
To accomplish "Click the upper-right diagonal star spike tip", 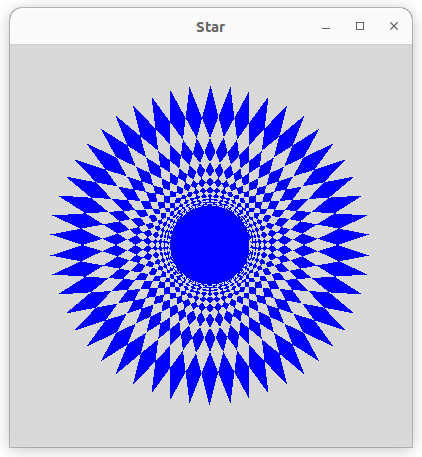I will (x=318, y=130).
